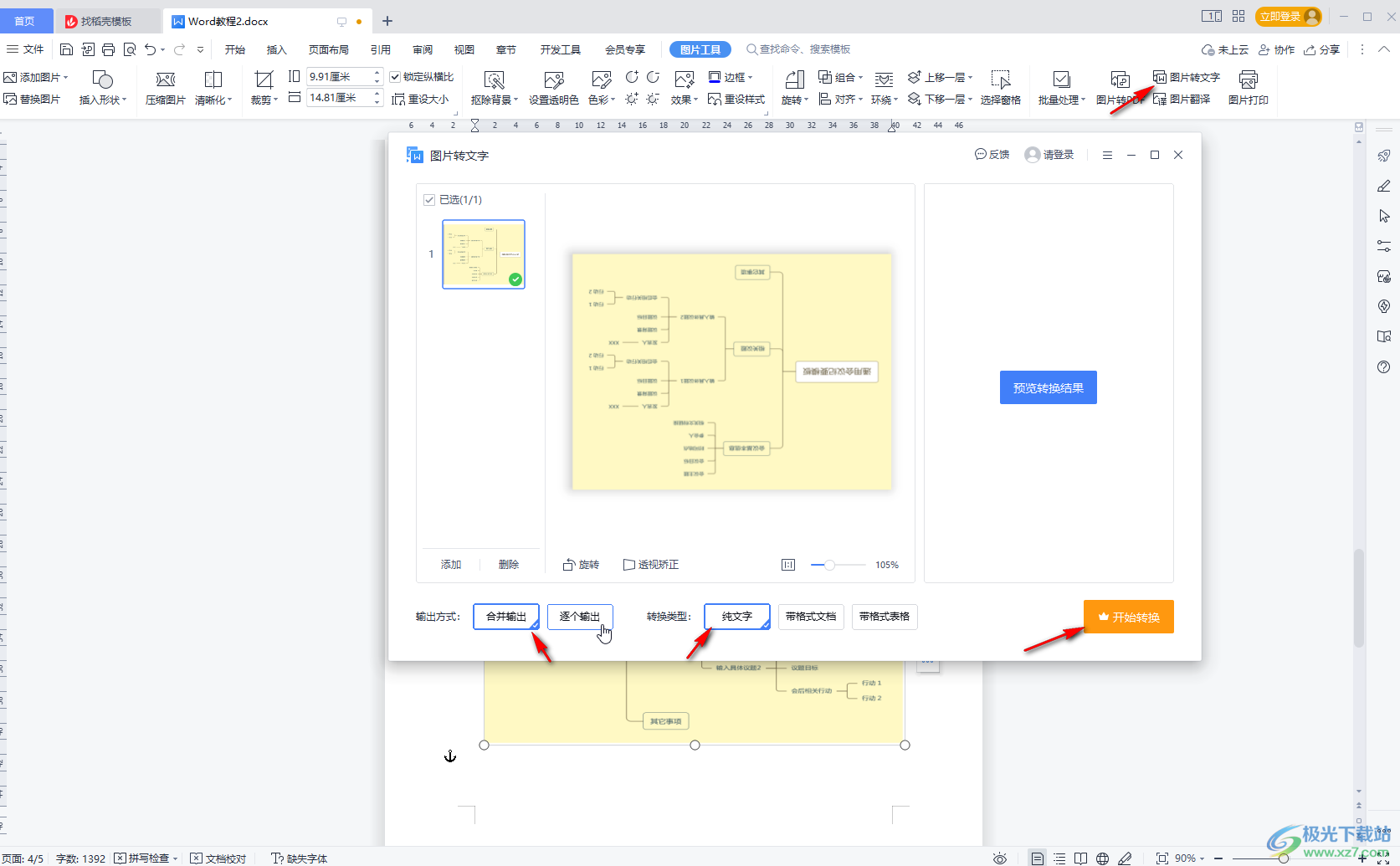Click the help question icon in right sidebar
The height and width of the screenshot is (866, 1400).
(x=1384, y=366)
